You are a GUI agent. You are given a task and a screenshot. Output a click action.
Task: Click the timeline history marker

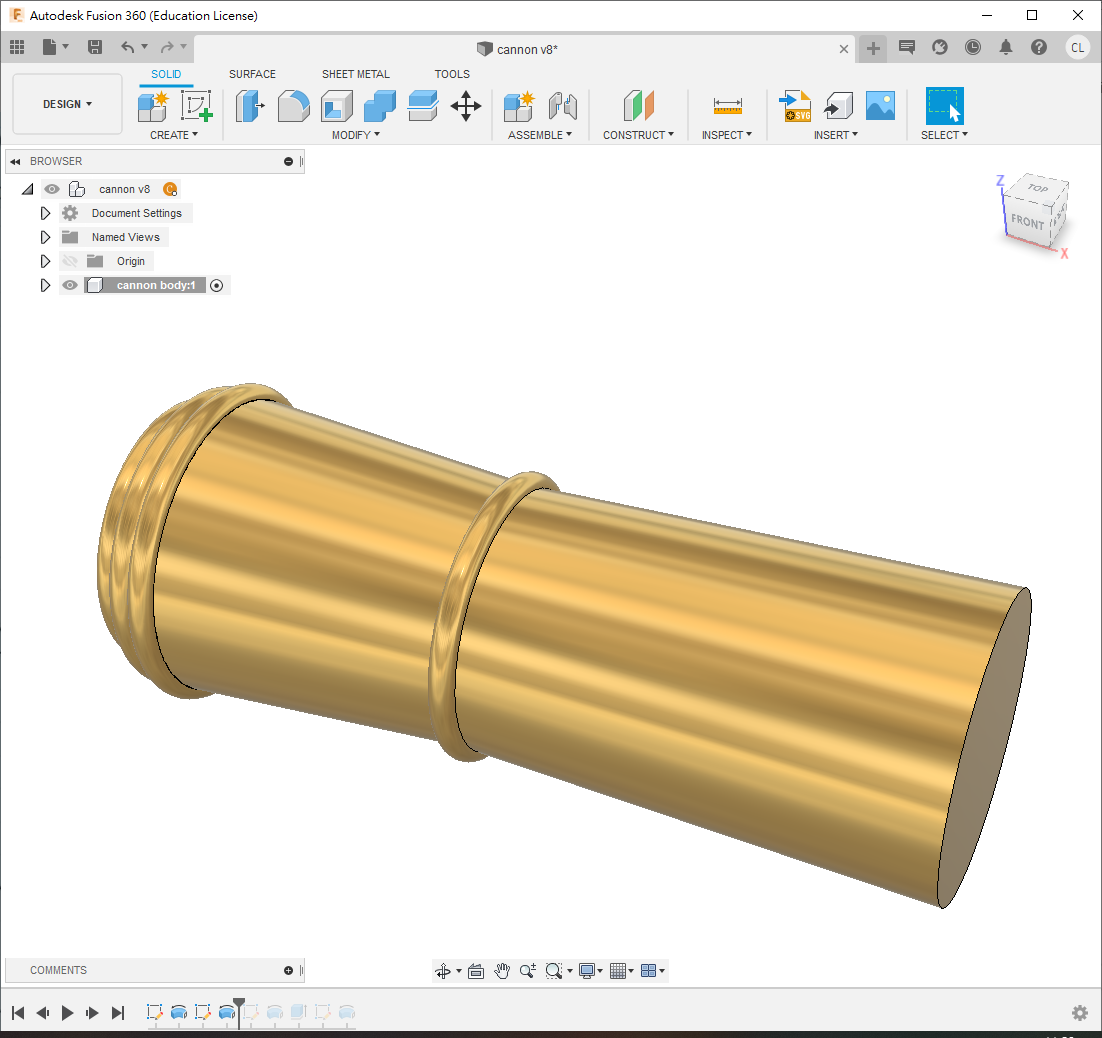point(238,1003)
